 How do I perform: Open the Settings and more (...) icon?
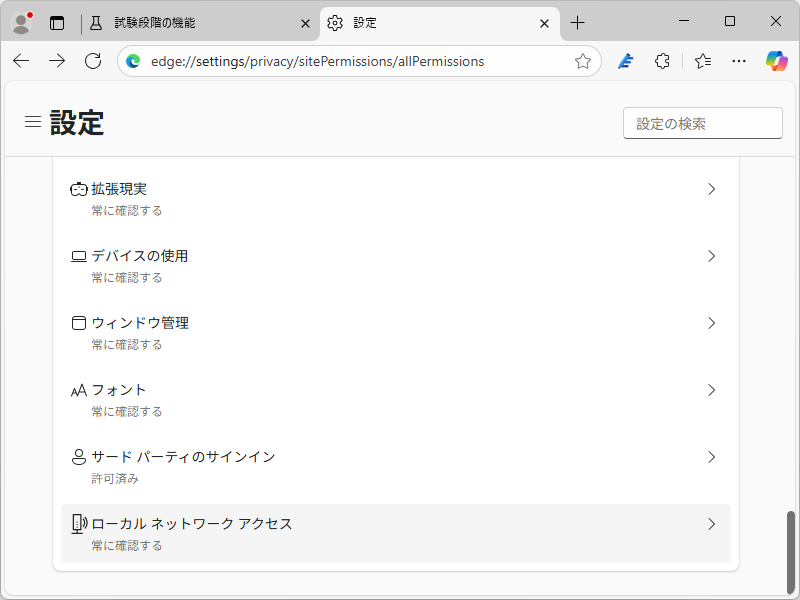point(739,61)
